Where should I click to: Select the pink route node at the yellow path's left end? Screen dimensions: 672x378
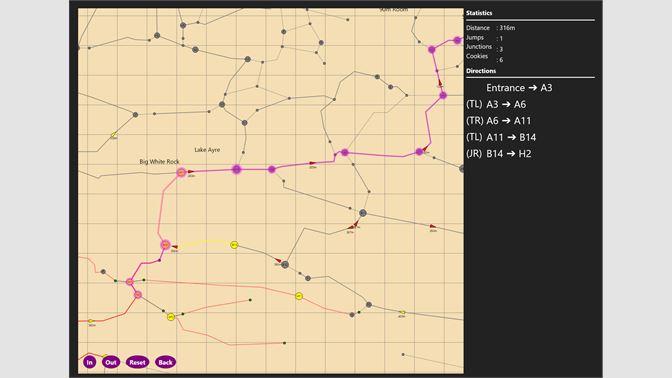pos(165,245)
